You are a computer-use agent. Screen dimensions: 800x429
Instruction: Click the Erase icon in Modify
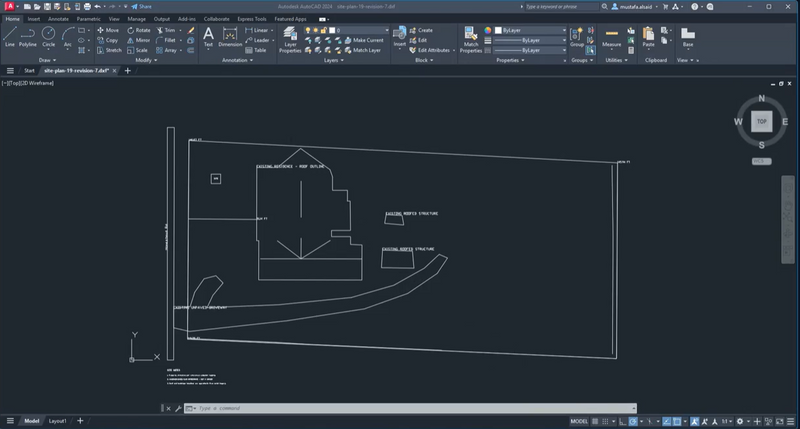191,30
